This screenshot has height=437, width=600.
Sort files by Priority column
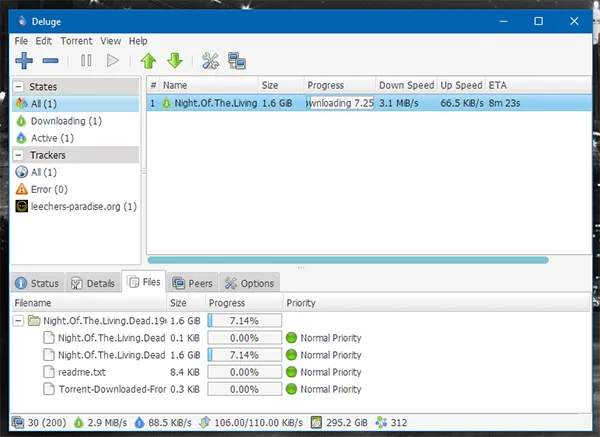click(437, 303)
